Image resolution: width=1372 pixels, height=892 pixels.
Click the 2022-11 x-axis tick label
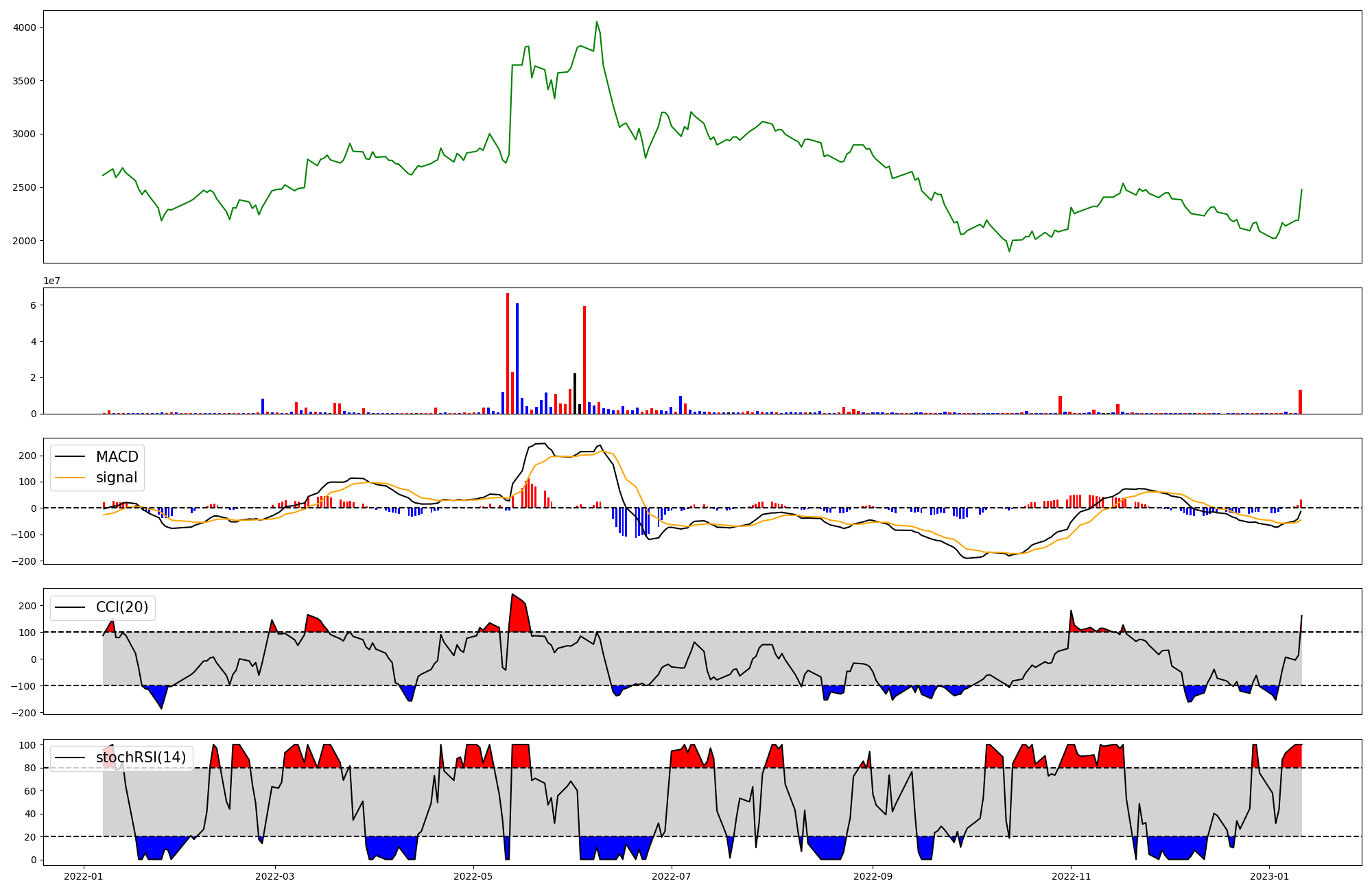pyautogui.click(x=1071, y=876)
